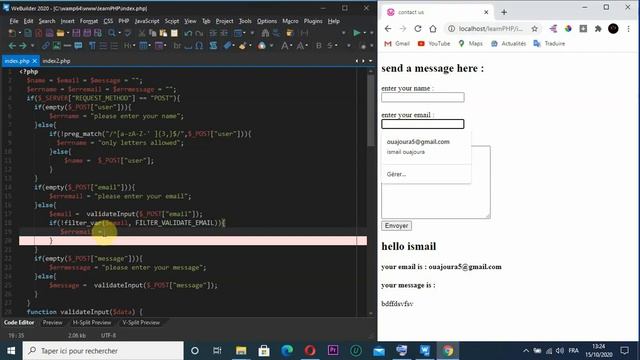The width and height of the screenshot is (640, 360).
Task: Click the undo arrow icon in the toolbar
Action: point(188,33)
